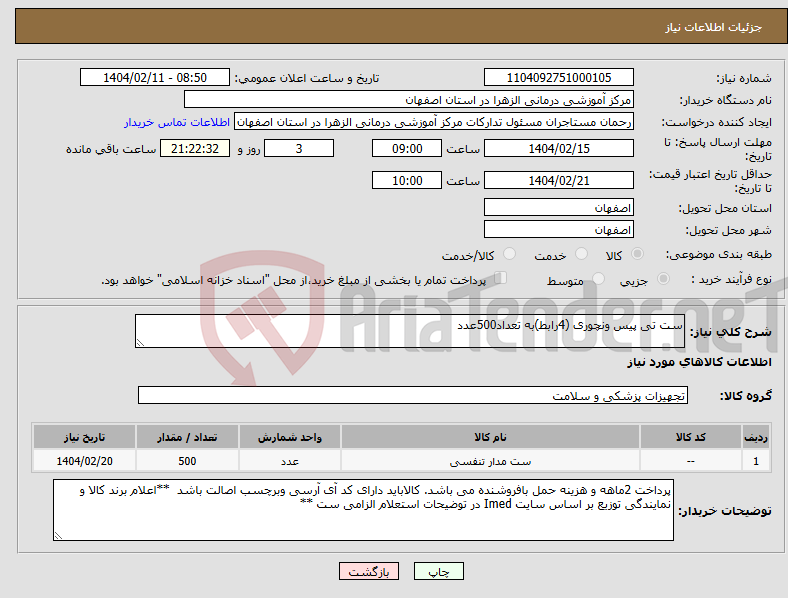Click the جزئیات اطلاعات نیاز page header
The width and height of the screenshot is (788, 598).
713,27
